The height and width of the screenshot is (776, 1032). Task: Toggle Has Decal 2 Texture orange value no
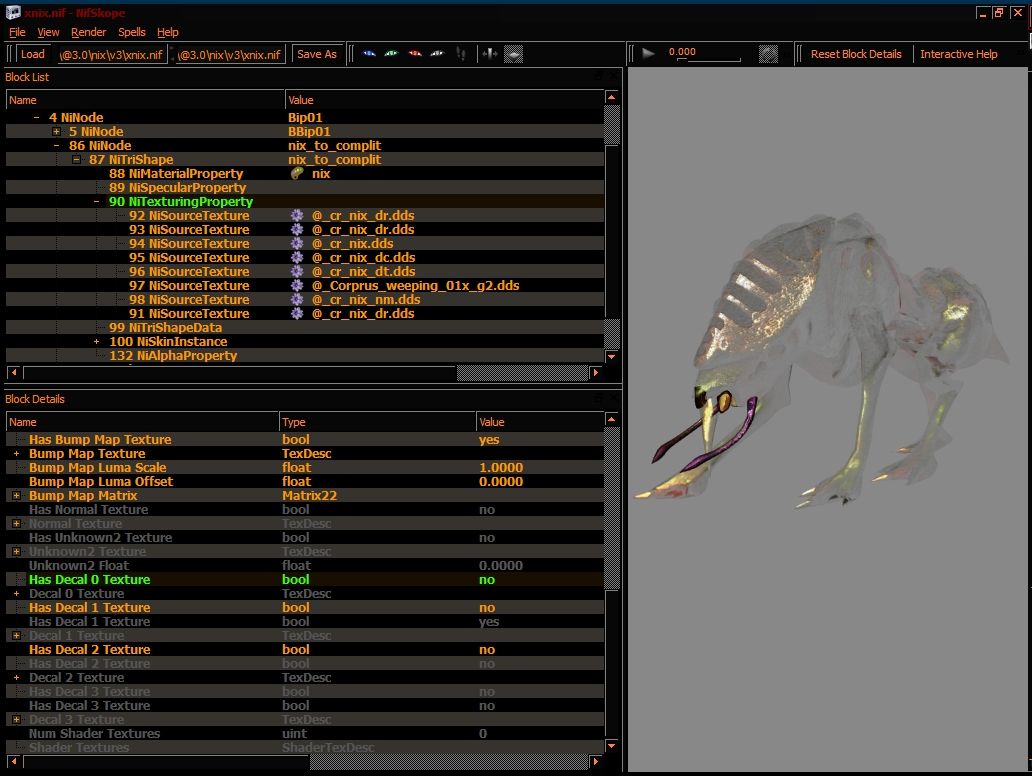pyautogui.click(x=487, y=650)
